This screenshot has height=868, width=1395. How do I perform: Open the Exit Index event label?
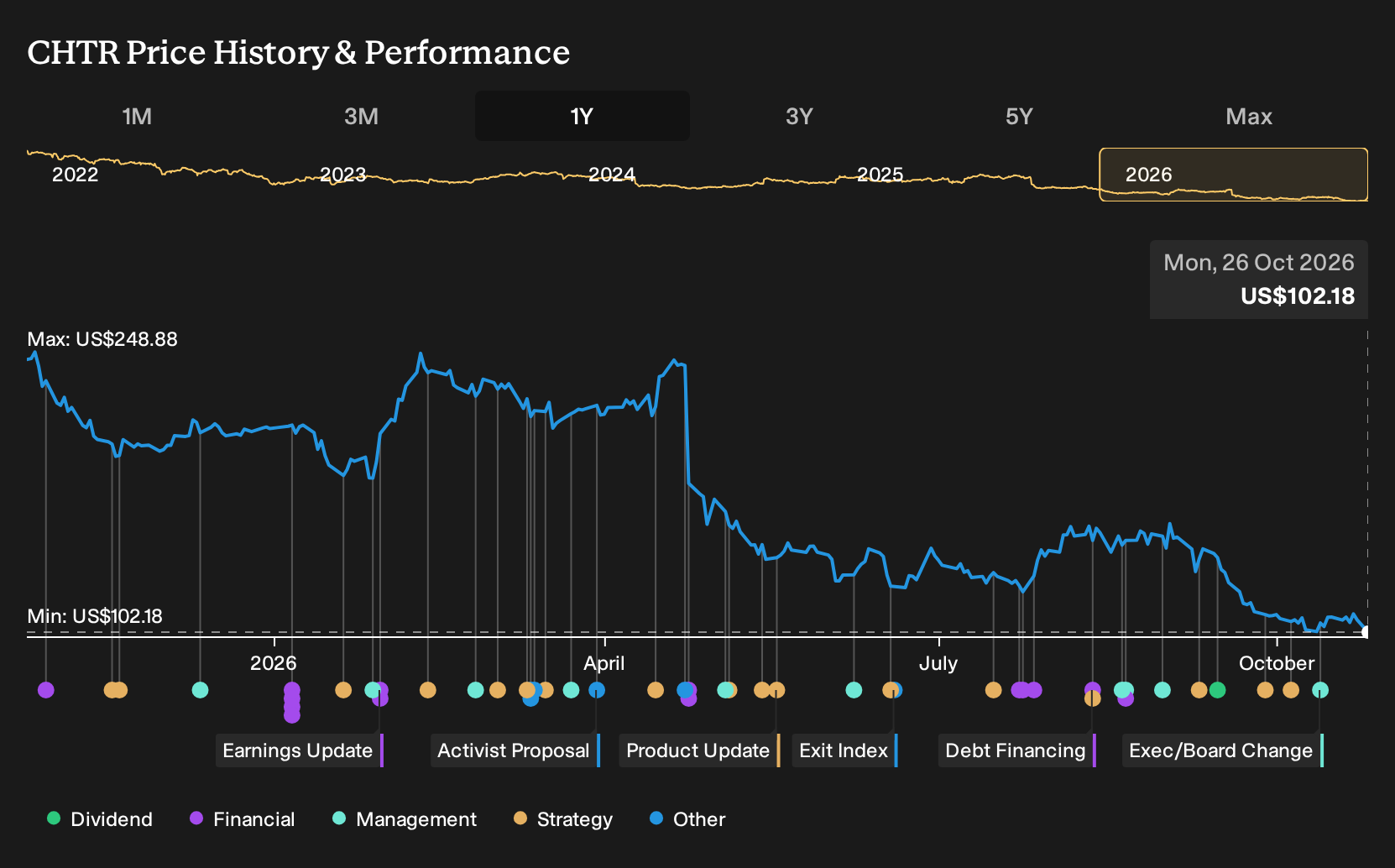point(845,750)
